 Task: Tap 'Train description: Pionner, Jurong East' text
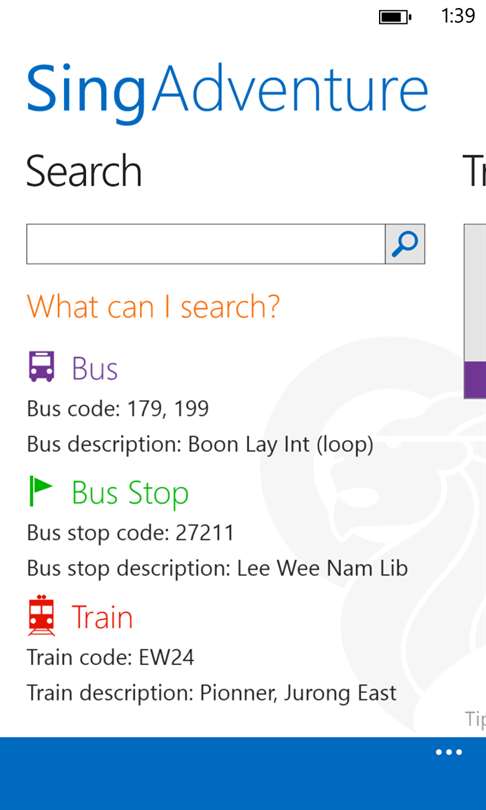212,693
